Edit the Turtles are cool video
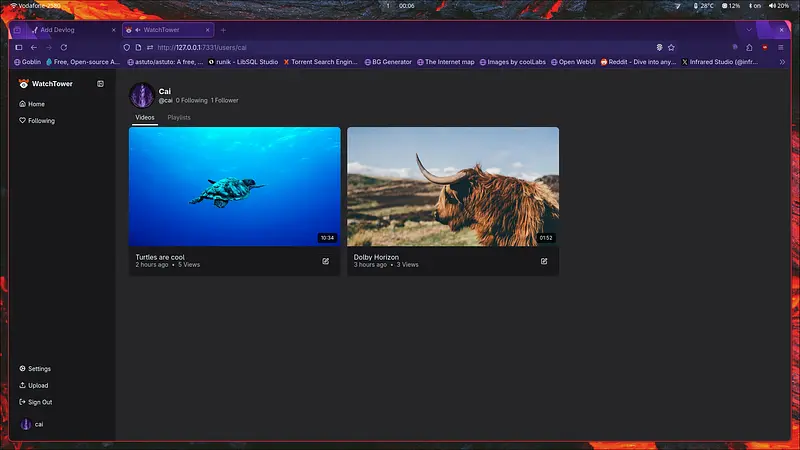 (x=325, y=261)
